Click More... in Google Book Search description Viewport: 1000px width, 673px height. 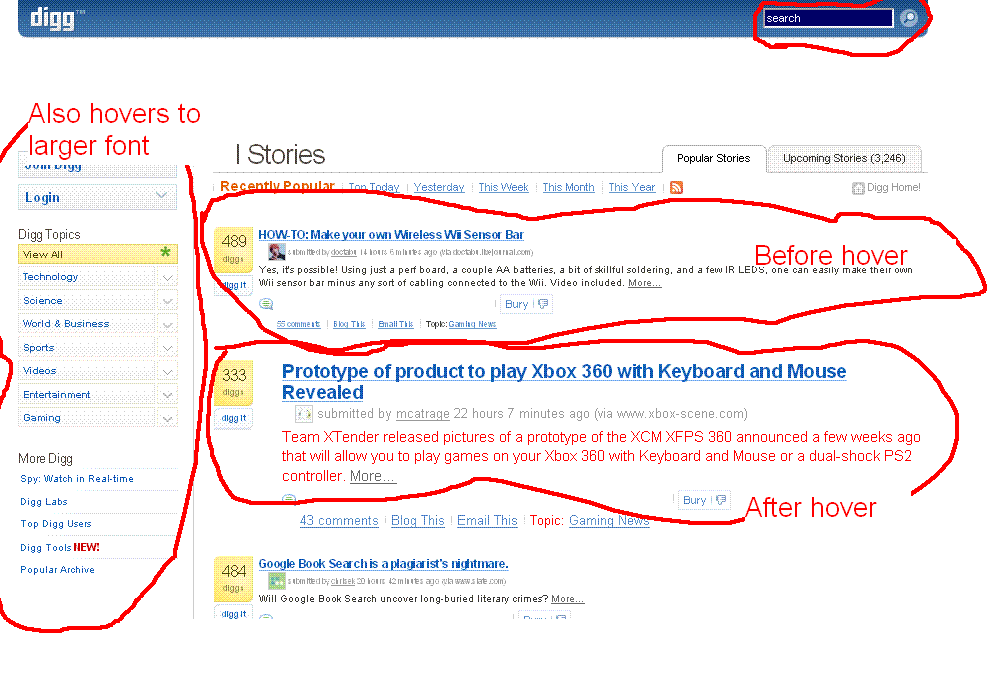pos(567,598)
